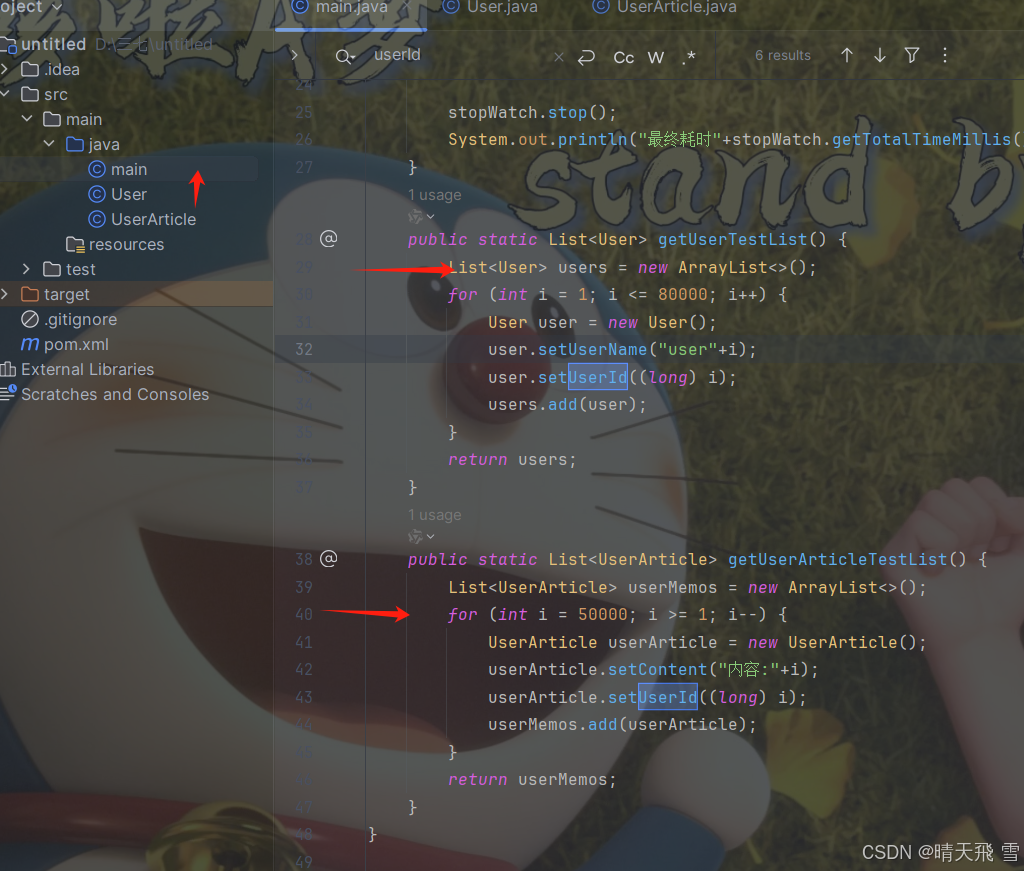The image size is (1024, 871).
Task: Toggle Words (W) search option
Action: (x=656, y=57)
